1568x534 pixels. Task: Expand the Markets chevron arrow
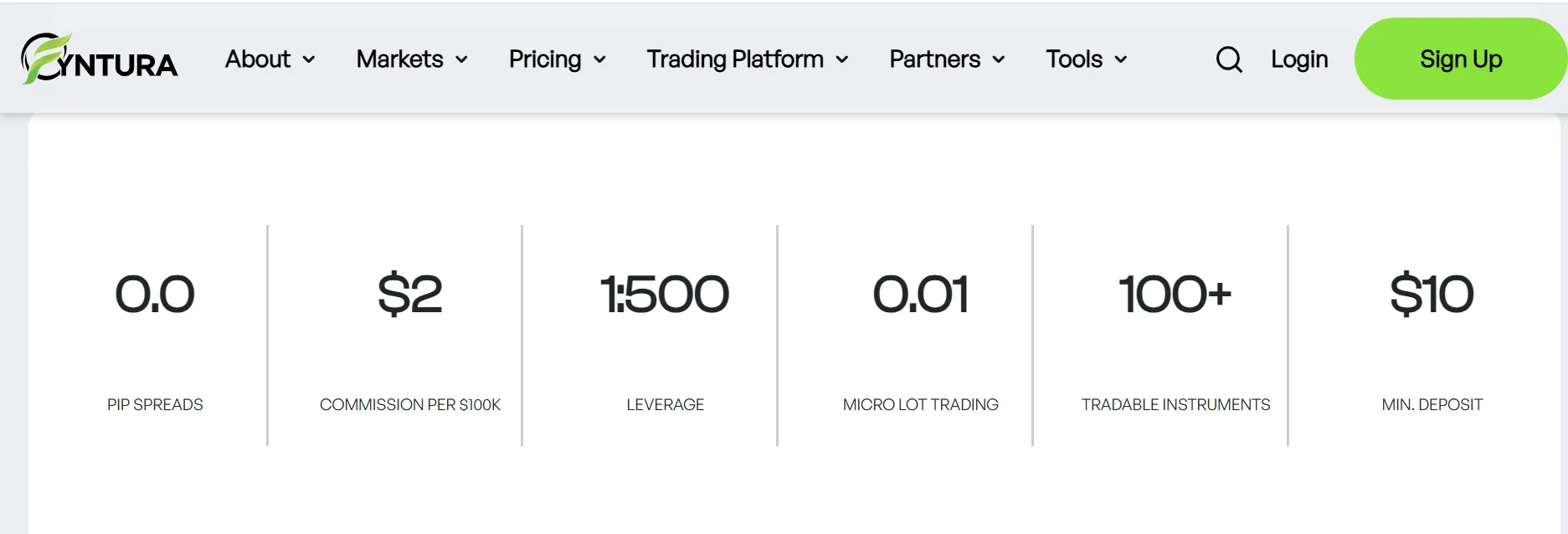[x=461, y=59]
